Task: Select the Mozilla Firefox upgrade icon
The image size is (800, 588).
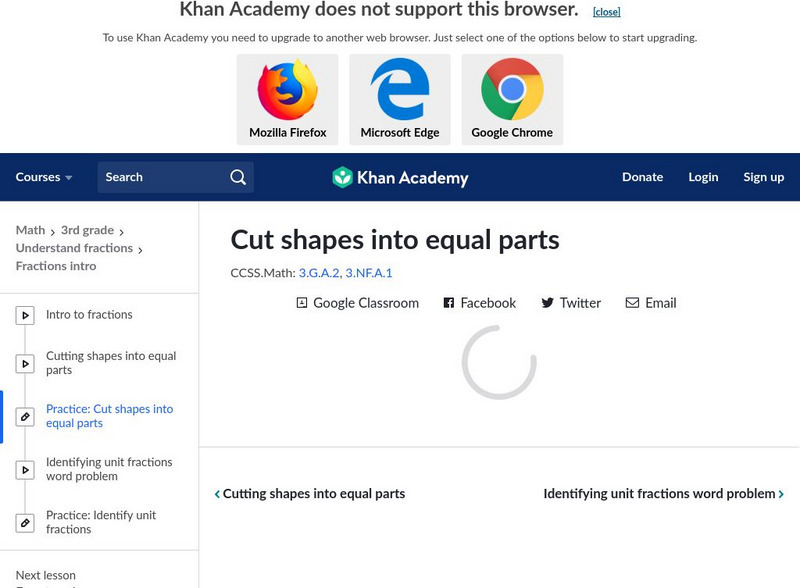Action: click(287, 92)
